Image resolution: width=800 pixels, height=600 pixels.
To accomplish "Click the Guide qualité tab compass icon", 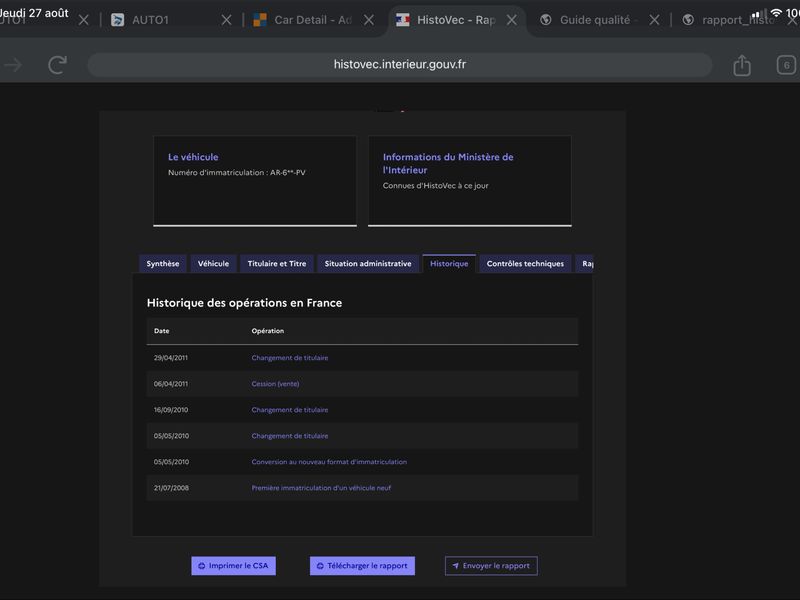I will (545, 20).
